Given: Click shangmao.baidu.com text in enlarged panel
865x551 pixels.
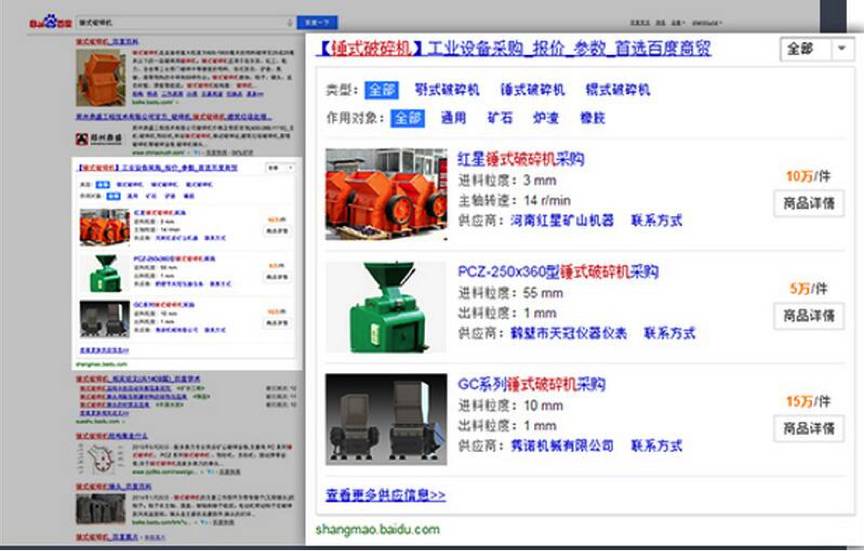Looking at the screenshot, I should (378, 530).
